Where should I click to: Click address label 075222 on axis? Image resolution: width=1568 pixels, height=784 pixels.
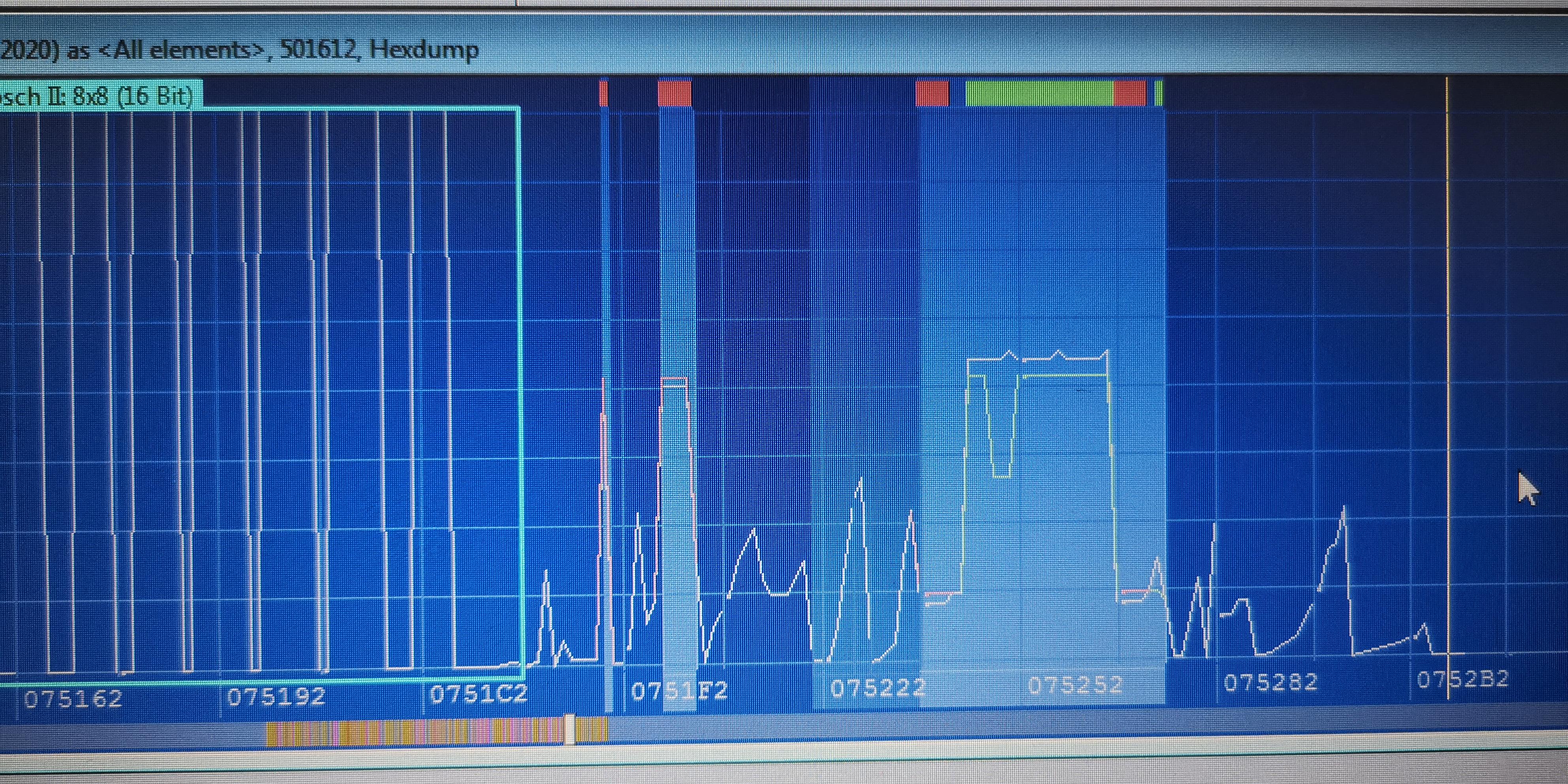coord(878,688)
